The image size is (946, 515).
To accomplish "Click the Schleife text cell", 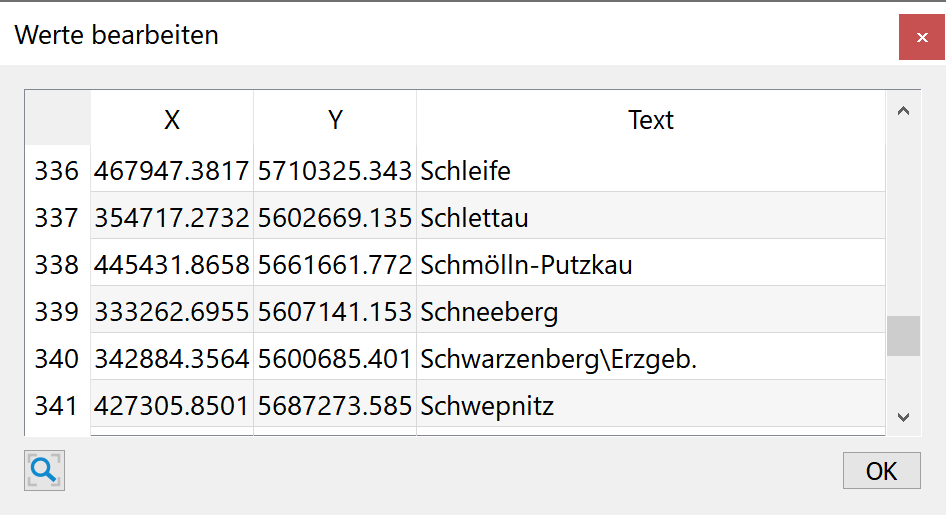I will (651, 171).
